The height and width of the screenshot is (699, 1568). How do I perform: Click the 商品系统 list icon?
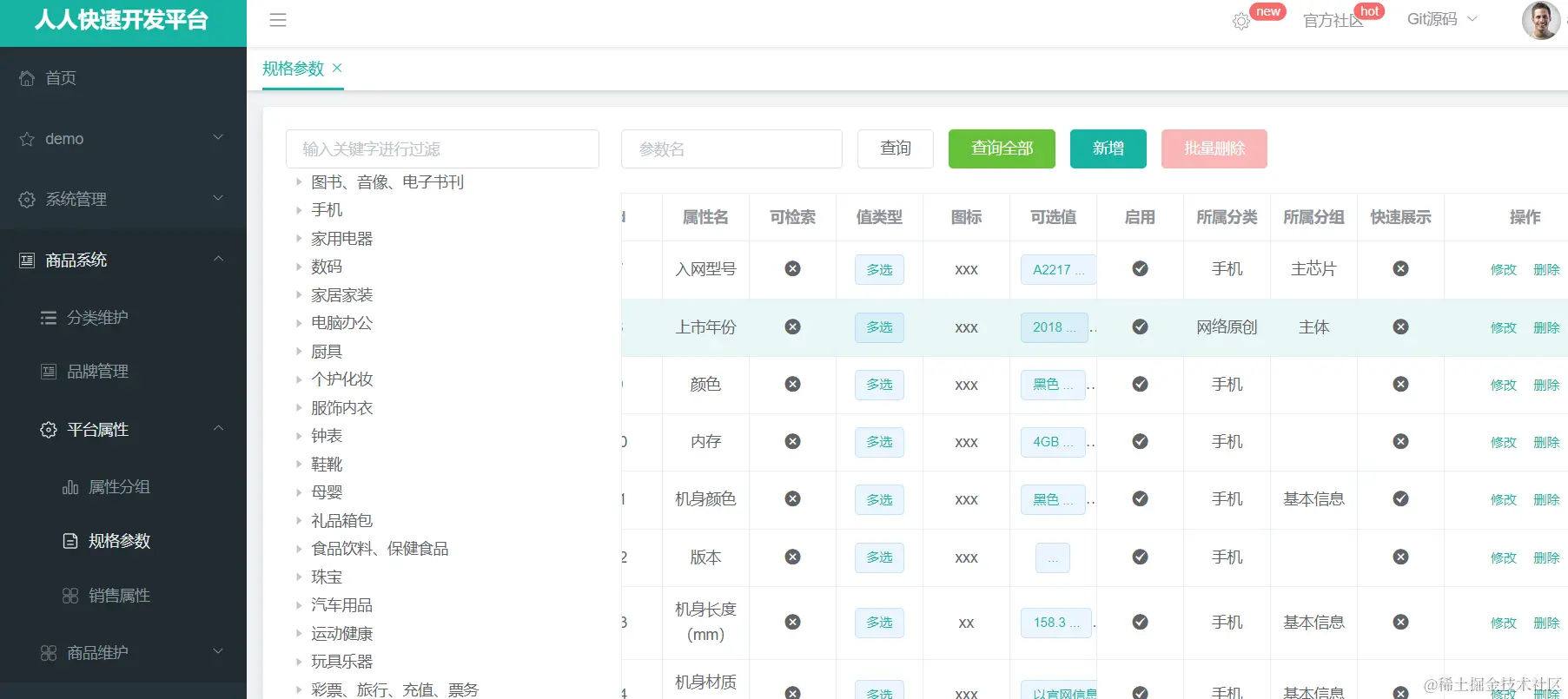[x=27, y=260]
